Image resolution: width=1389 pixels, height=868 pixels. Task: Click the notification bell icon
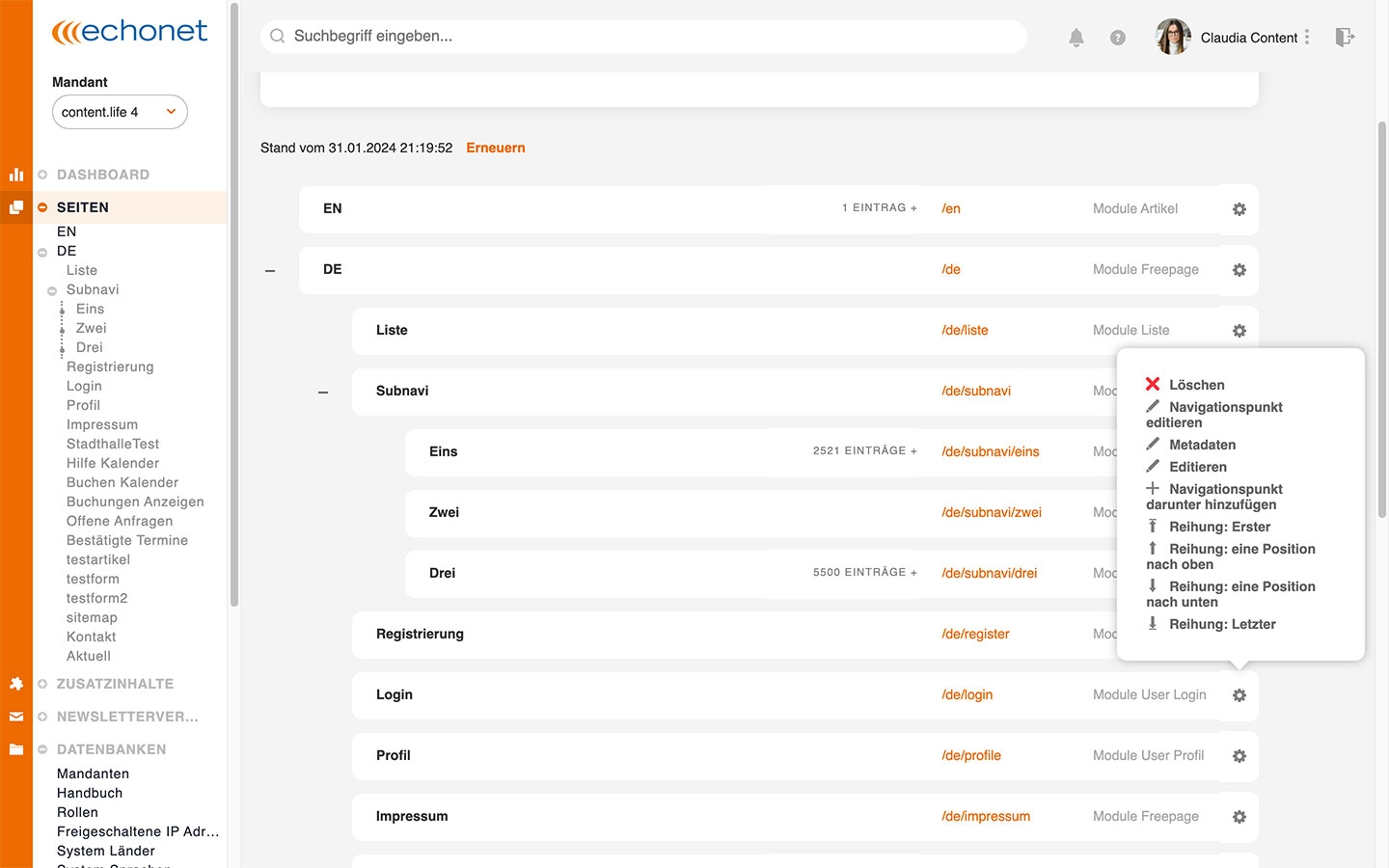(1076, 38)
